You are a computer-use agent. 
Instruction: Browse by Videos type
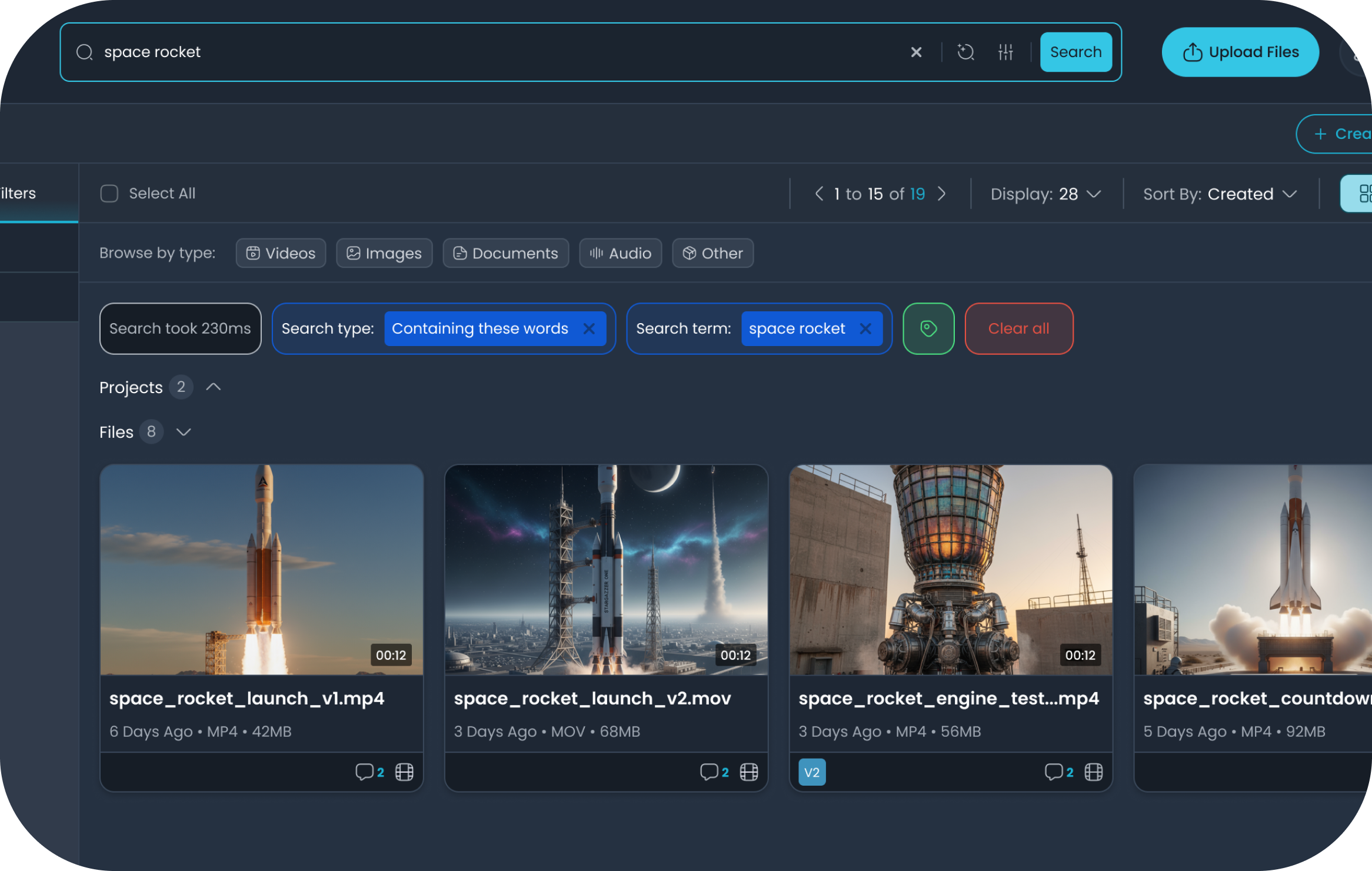tap(281, 253)
